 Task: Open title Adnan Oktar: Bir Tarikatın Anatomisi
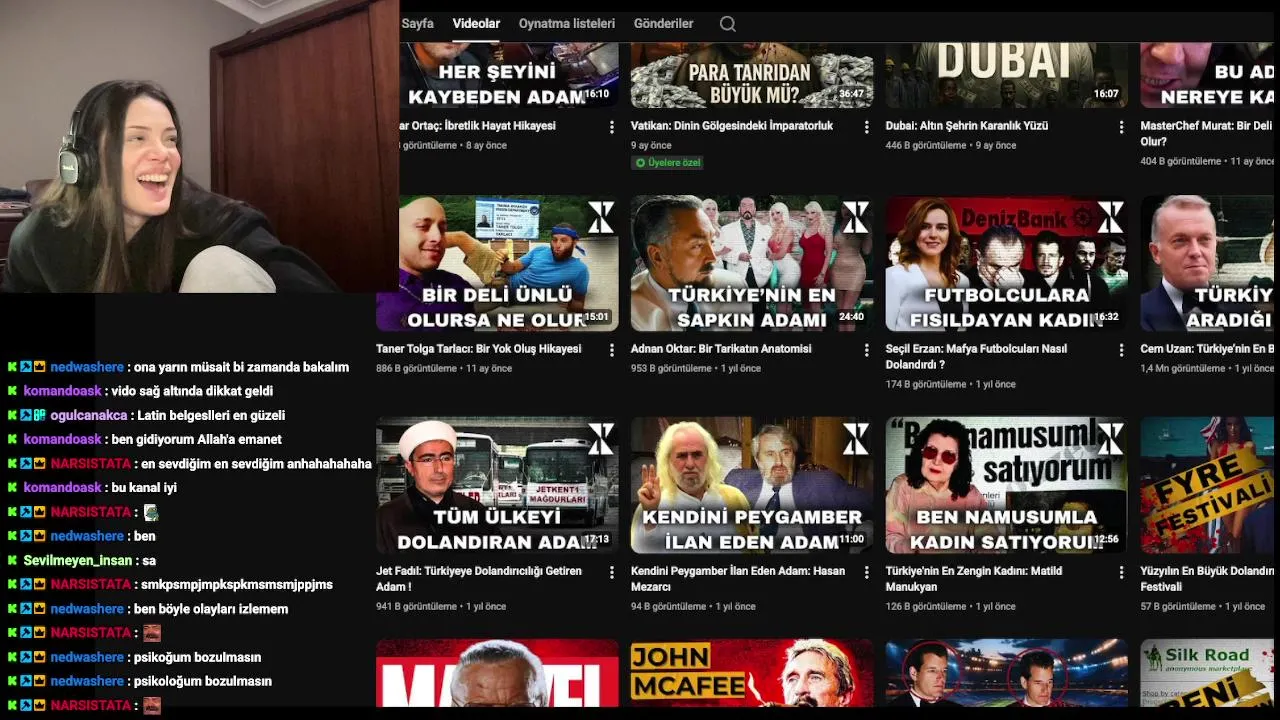tap(721, 349)
